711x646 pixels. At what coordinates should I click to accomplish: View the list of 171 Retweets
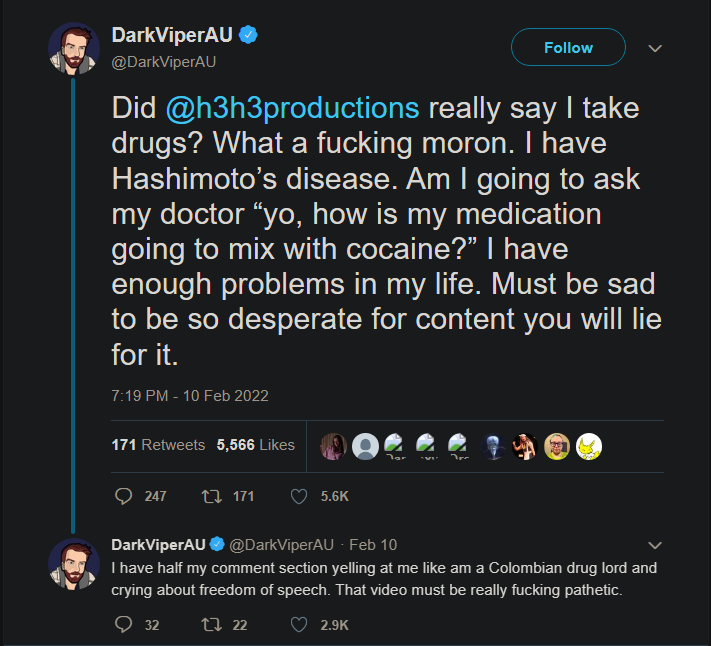coord(158,445)
